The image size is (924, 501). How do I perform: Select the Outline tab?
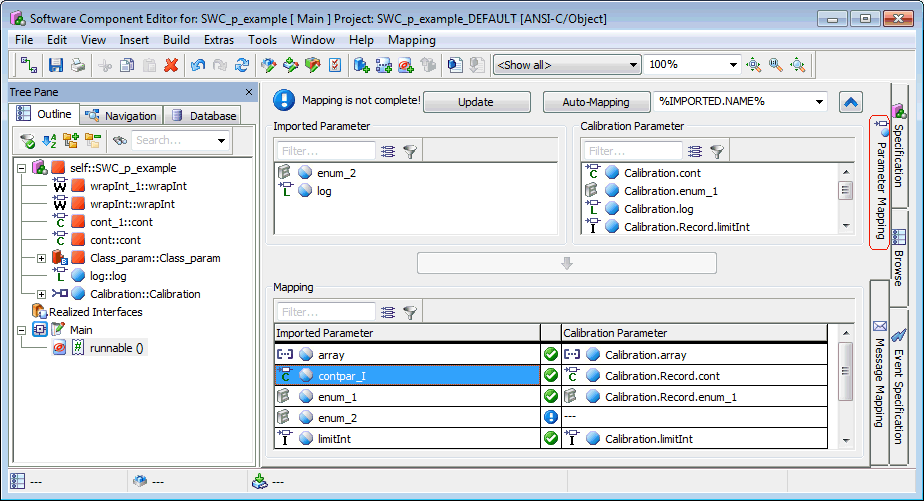tap(45, 114)
